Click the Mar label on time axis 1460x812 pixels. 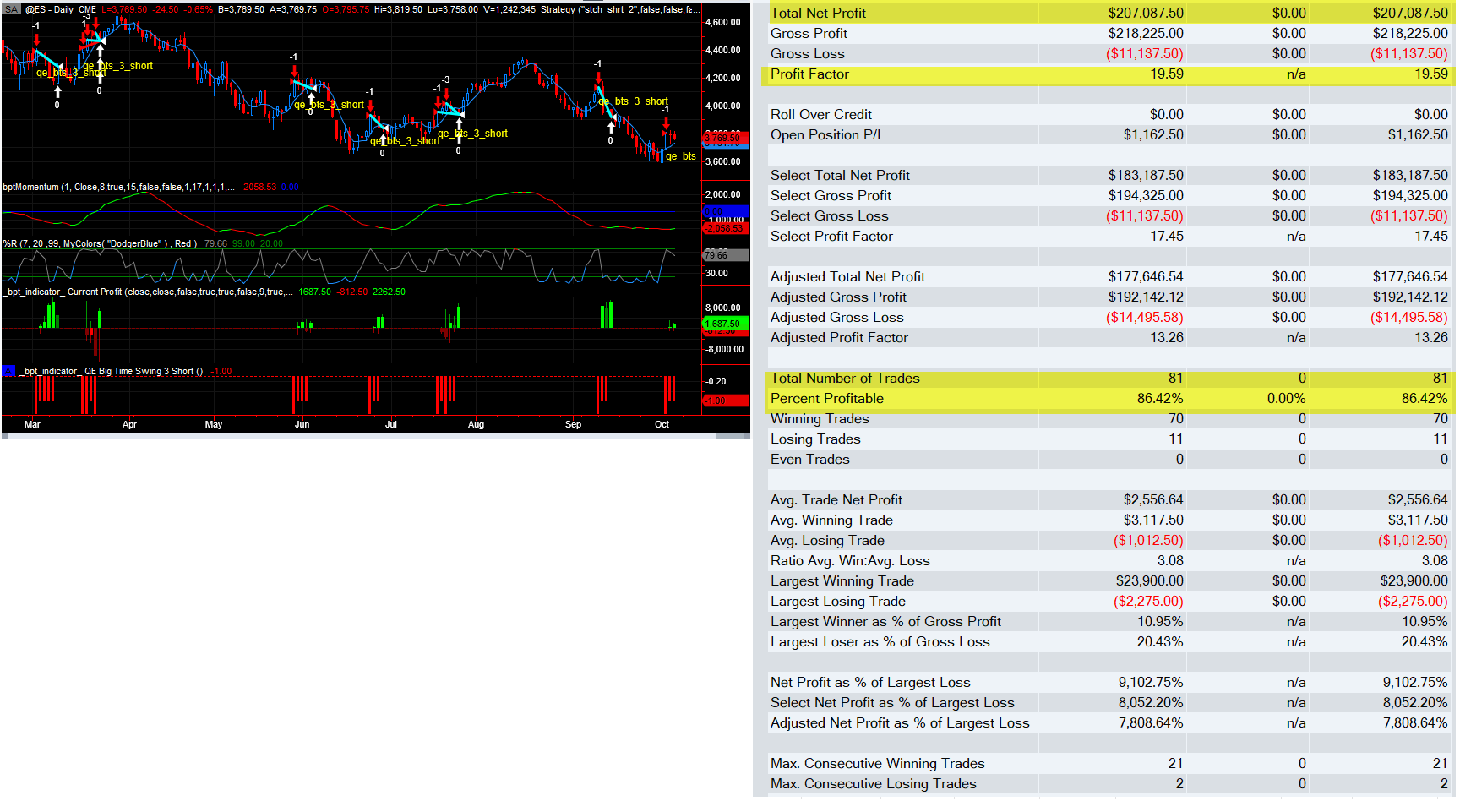pyautogui.click(x=32, y=424)
